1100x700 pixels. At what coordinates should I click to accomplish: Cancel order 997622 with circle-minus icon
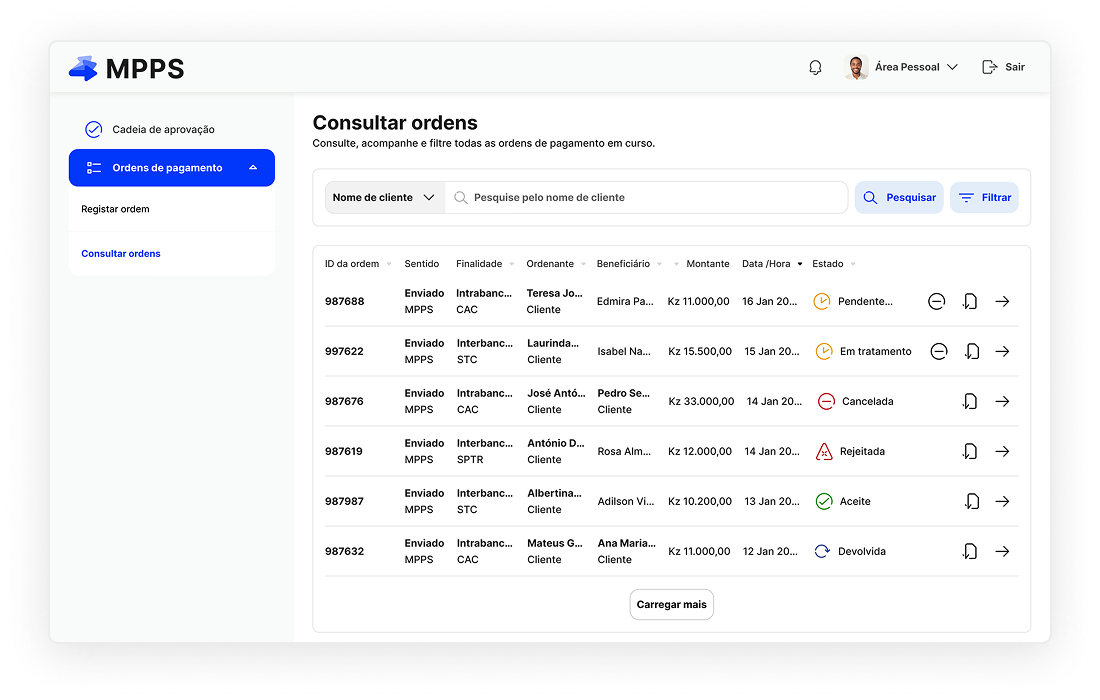pos(938,351)
